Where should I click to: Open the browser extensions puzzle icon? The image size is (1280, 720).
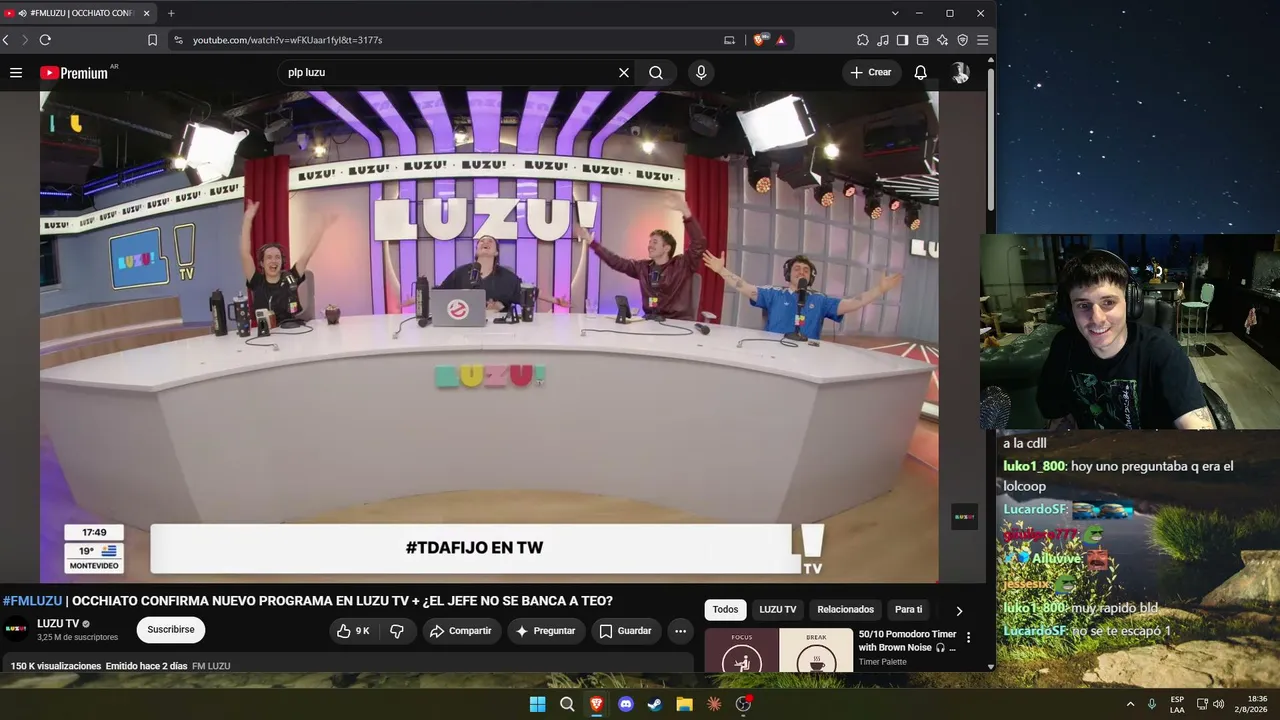tap(863, 40)
